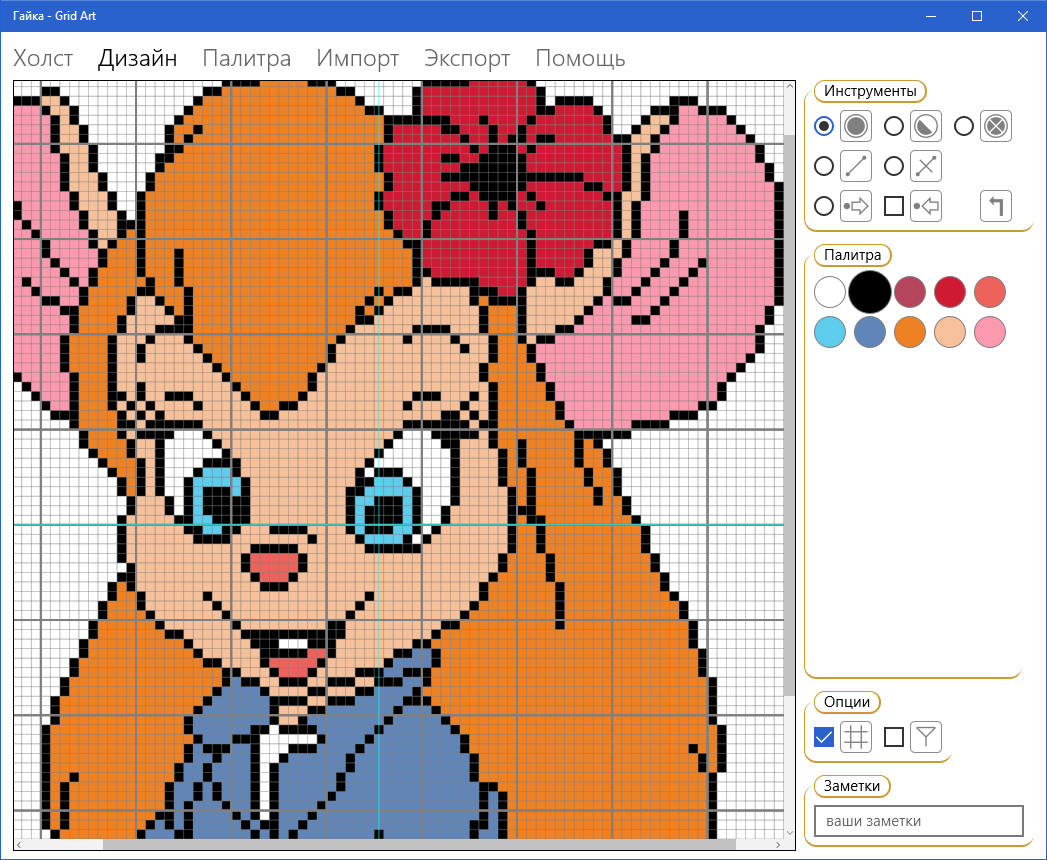Select the radio button beside the filled circle
This screenshot has width=1047, height=860.
[x=824, y=126]
